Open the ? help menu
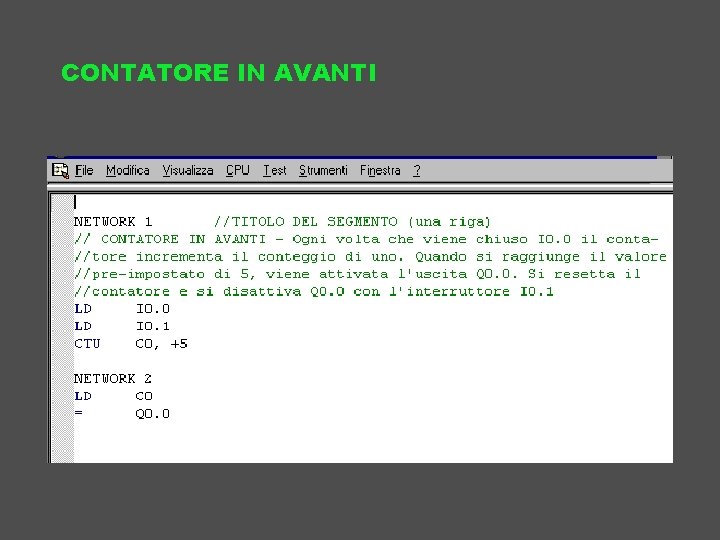This screenshot has height=540, width=720. (416, 171)
